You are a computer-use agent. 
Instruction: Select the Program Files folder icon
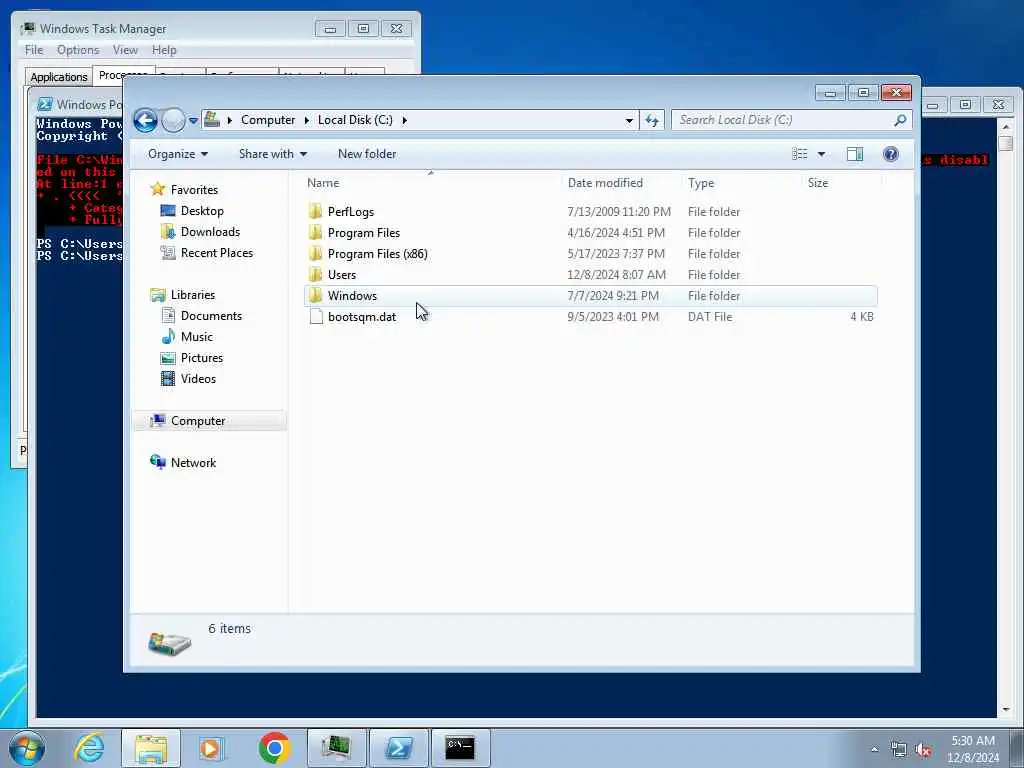316,232
